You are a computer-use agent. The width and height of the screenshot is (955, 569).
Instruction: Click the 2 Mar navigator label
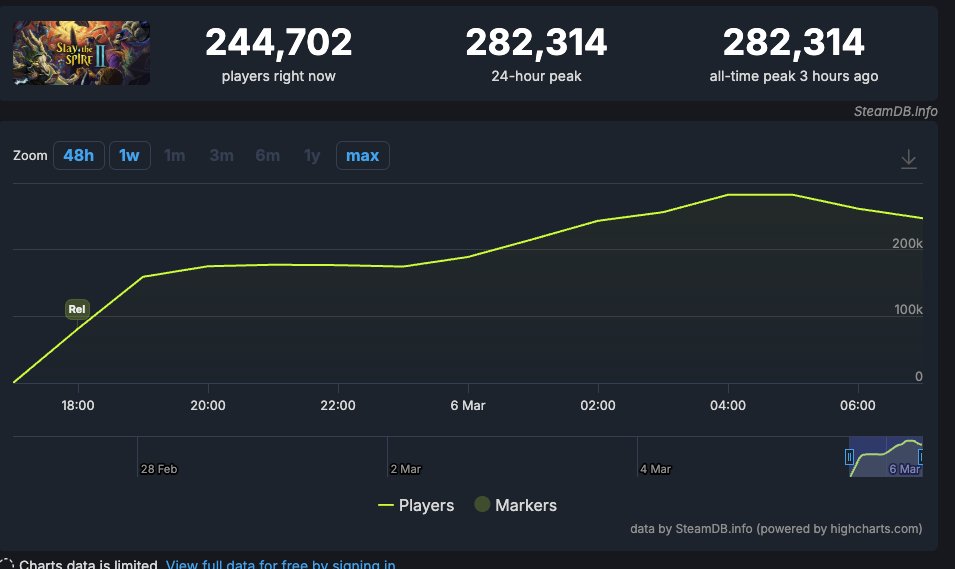pos(406,469)
